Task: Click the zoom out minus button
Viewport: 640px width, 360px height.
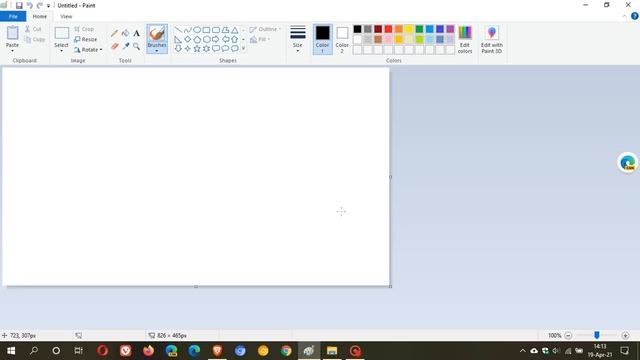Action: coord(568,335)
